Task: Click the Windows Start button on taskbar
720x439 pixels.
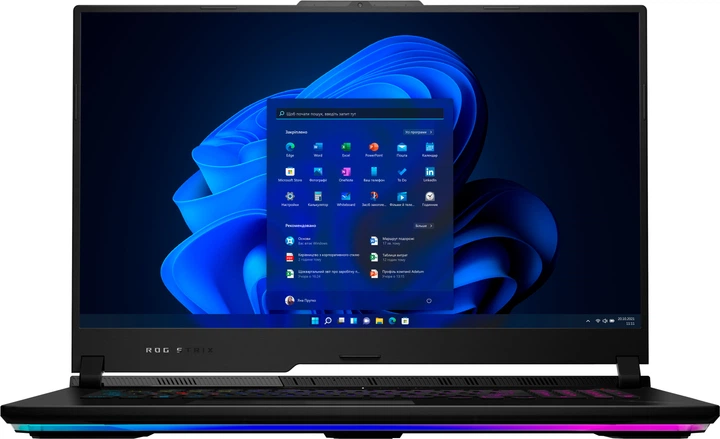Action: (x=316, y=321)
